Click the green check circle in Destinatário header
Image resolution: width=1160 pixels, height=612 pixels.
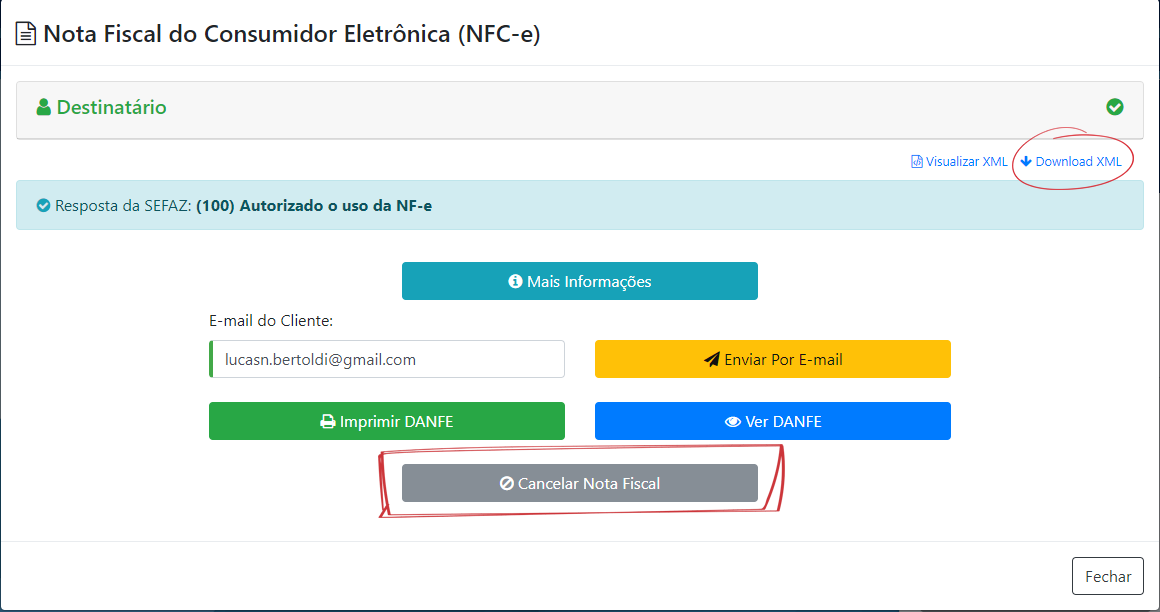tap(1115, 107)
